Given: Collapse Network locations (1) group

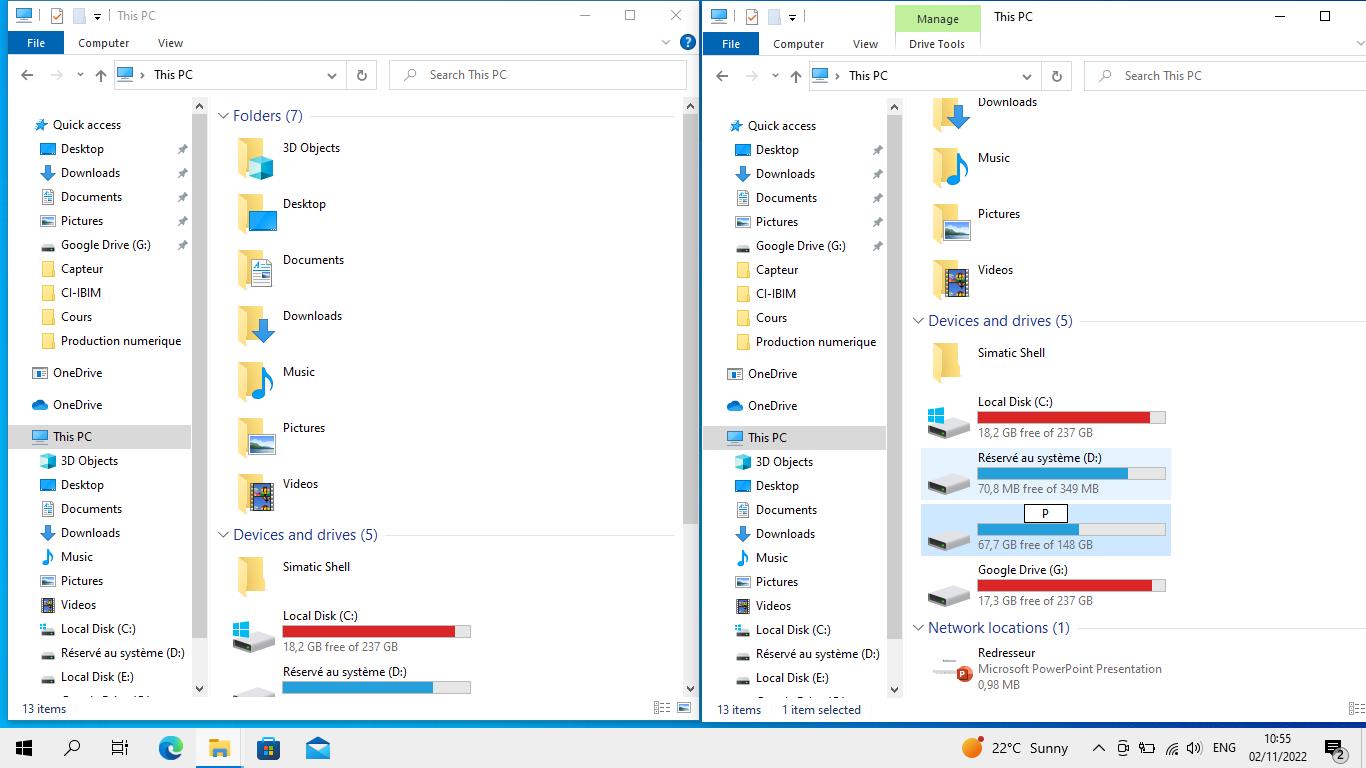Looking at the screenshot, I should pyautogui.click(x=919, y=628).
